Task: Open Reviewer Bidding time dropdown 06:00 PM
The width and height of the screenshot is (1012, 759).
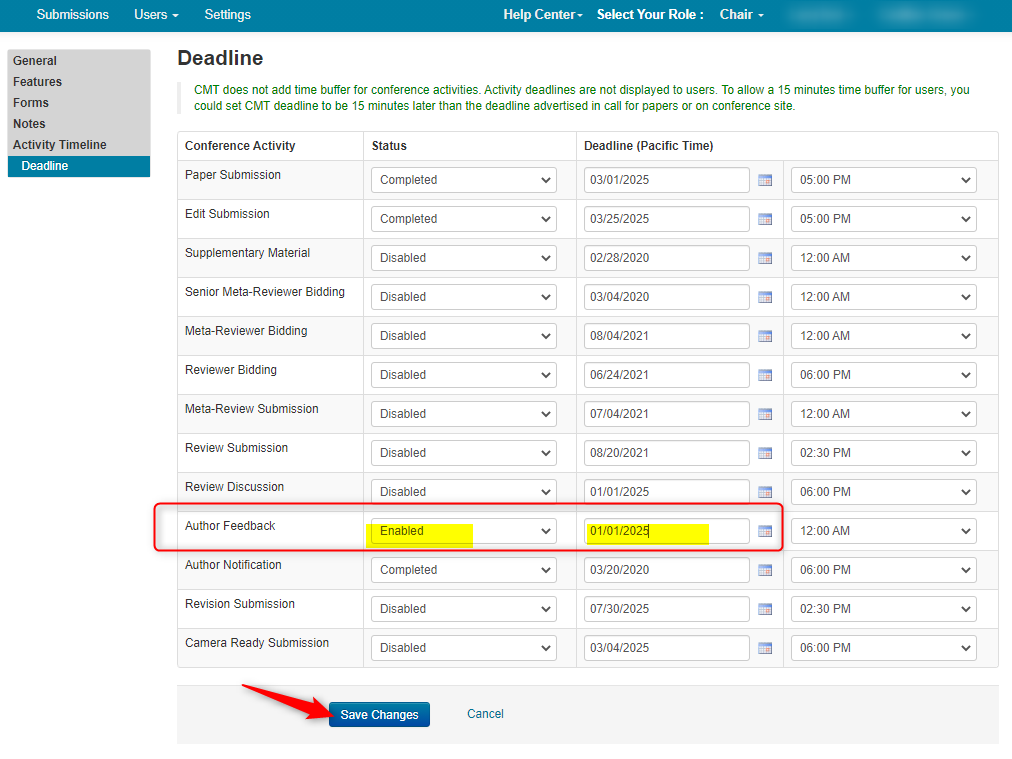Action: [x=884, y=375]
